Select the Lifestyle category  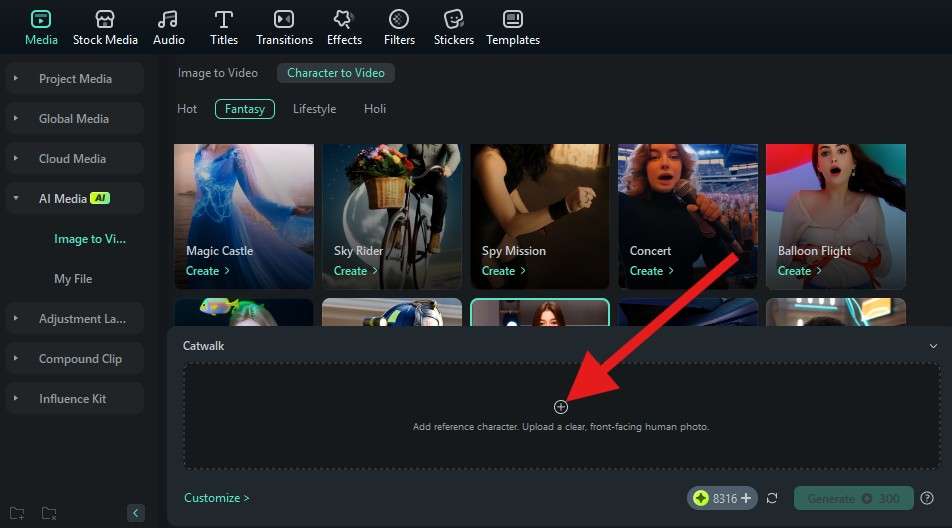314,109
